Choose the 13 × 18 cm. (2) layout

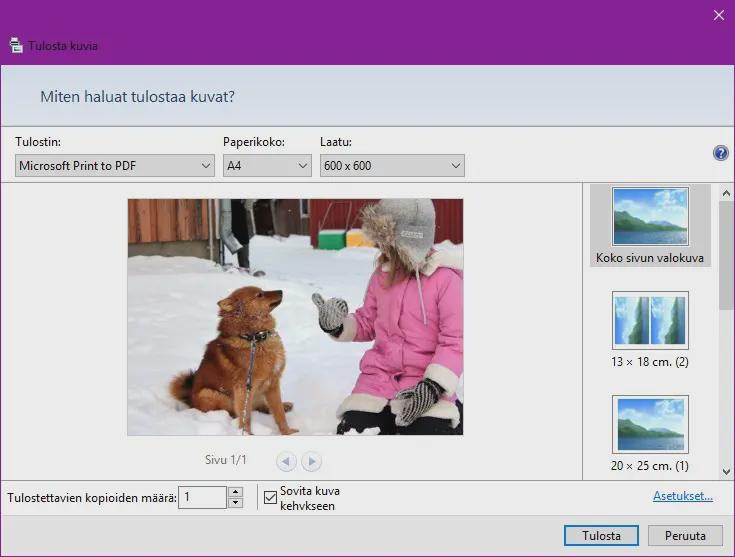pos(650,329)
